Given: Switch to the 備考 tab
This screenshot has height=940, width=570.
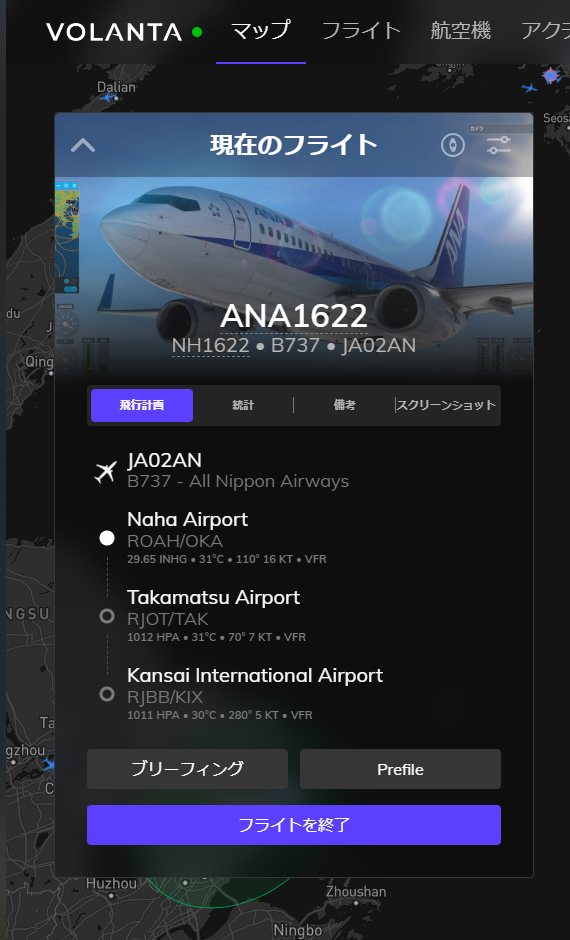Looking at the screenshot, I should (x=344, y=405).
